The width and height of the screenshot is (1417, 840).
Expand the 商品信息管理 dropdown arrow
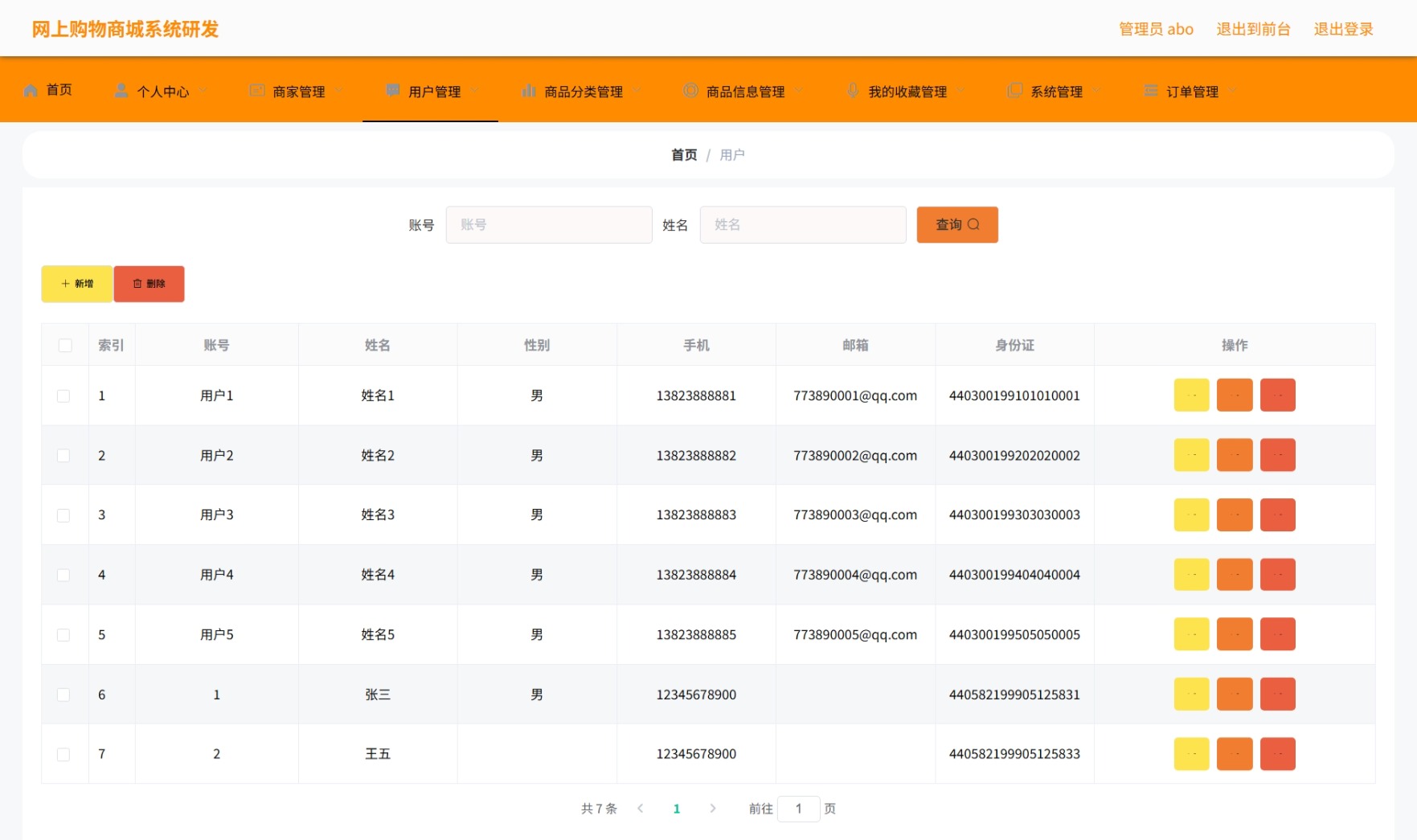pos(798,91)
